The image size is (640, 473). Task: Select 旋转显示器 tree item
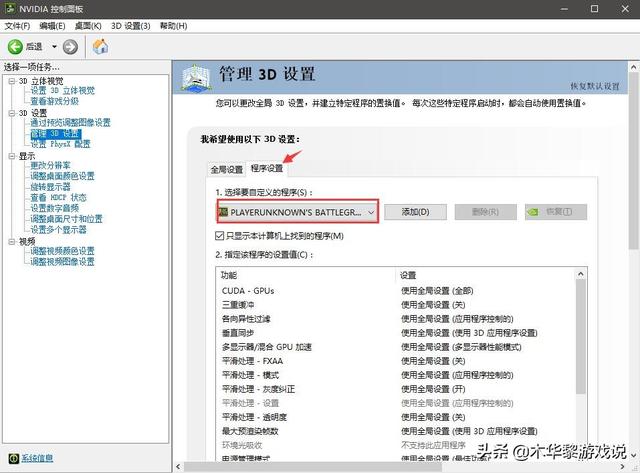[x=50, y=187]
